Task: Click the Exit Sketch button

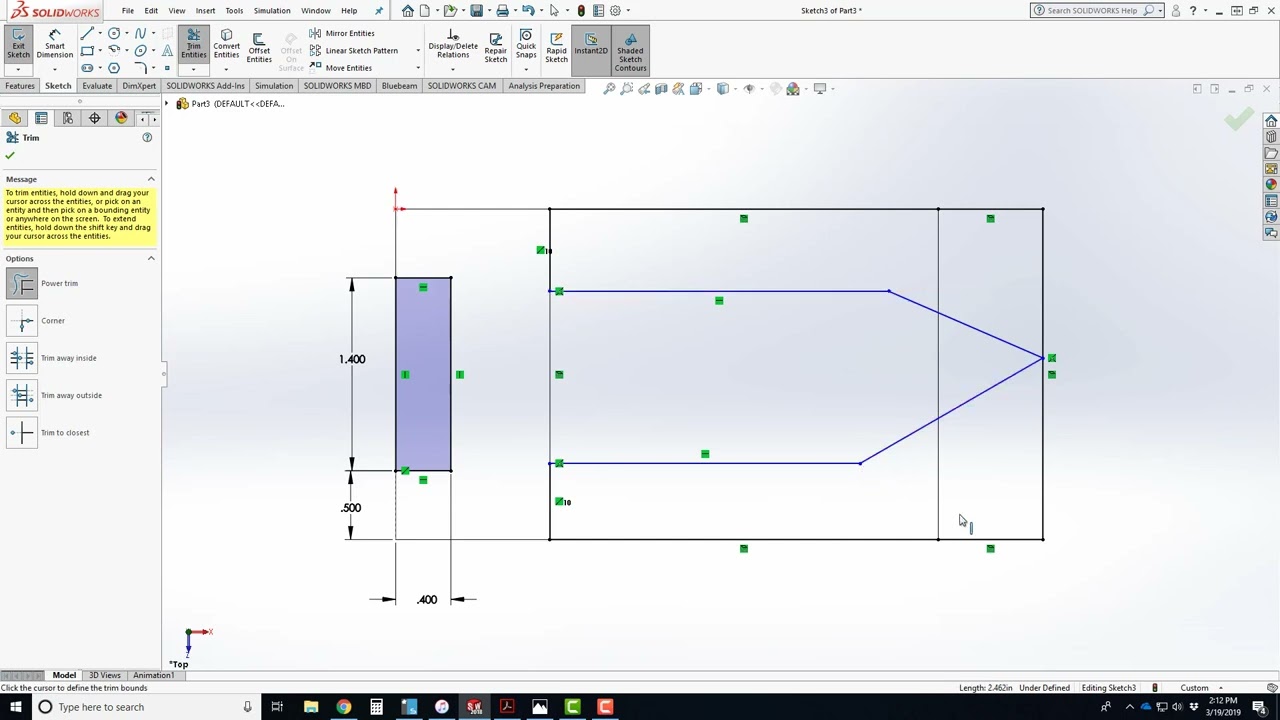Action: coord(18,45)
